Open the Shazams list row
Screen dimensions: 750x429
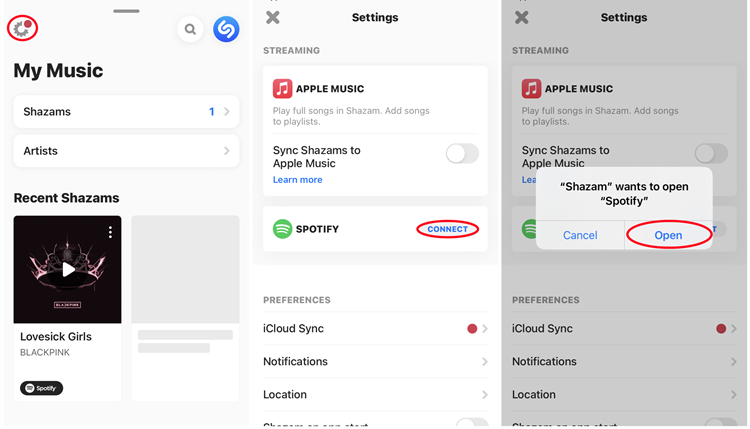coord(126,111)
